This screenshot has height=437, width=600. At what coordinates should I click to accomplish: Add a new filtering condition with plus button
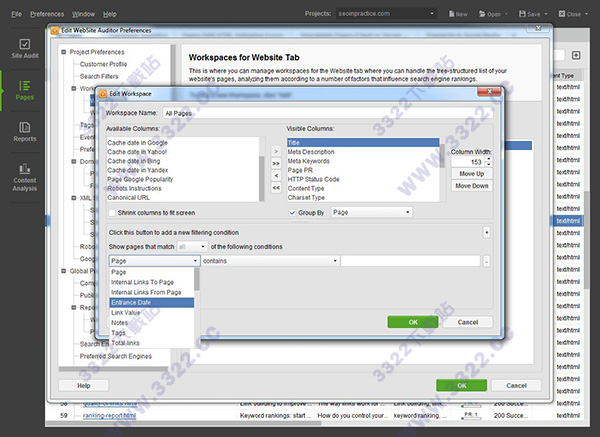[x=486, y=231]
